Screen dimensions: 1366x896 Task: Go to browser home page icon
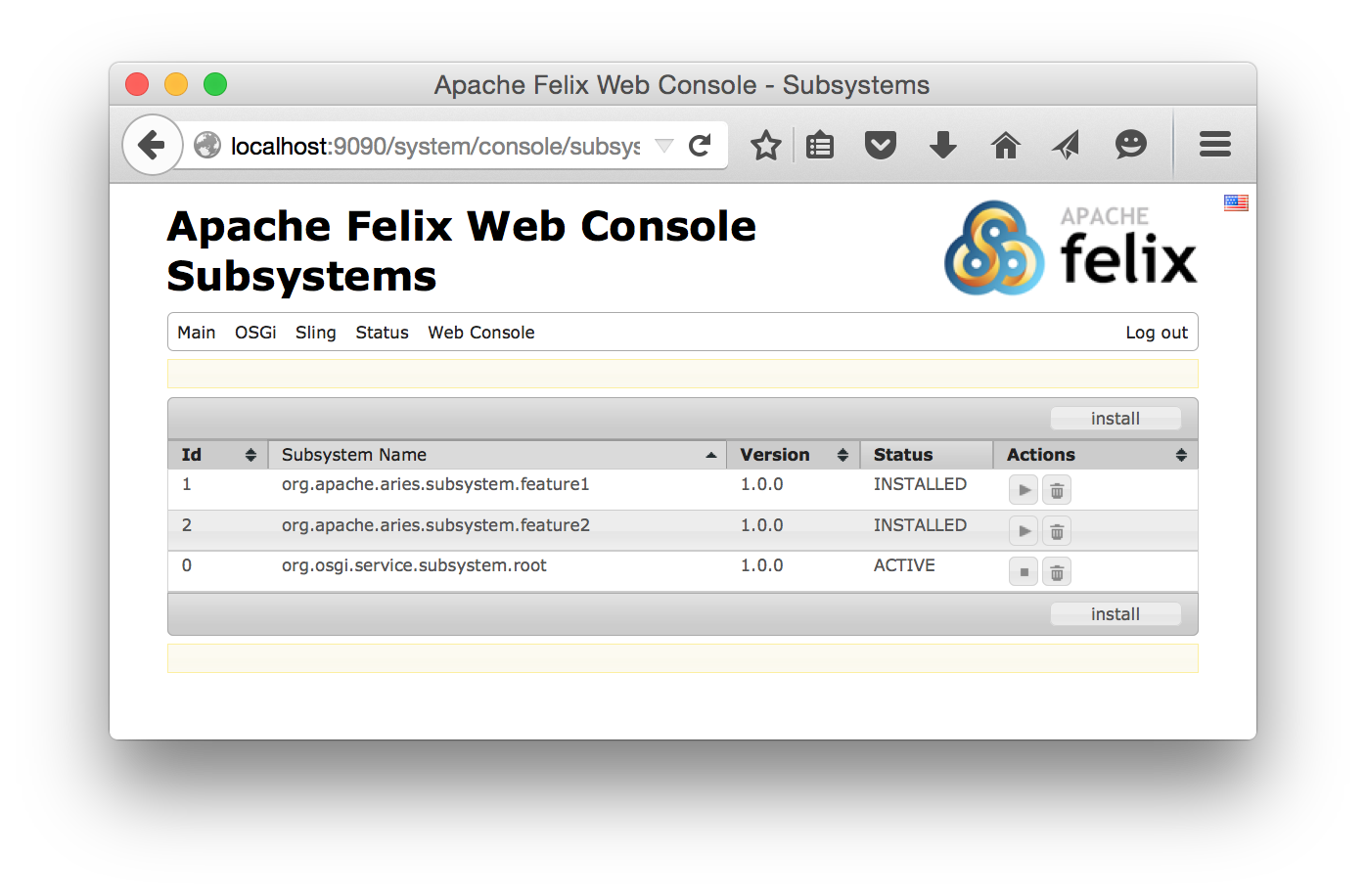(x=1006, y=146)
